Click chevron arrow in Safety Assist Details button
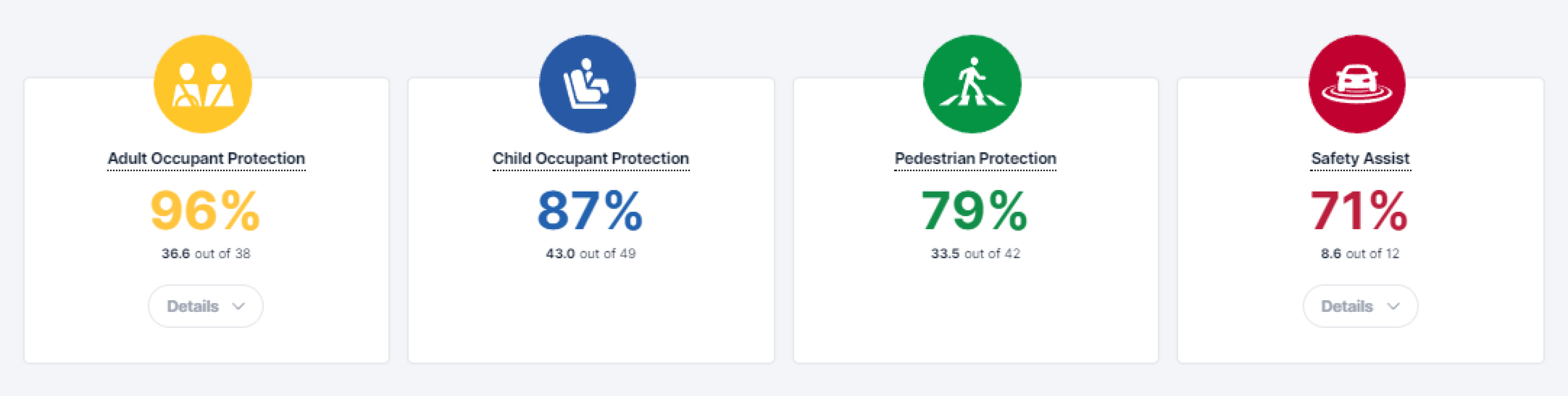The width and height of the screenshot is (1568, 396). pos(1393,306)
